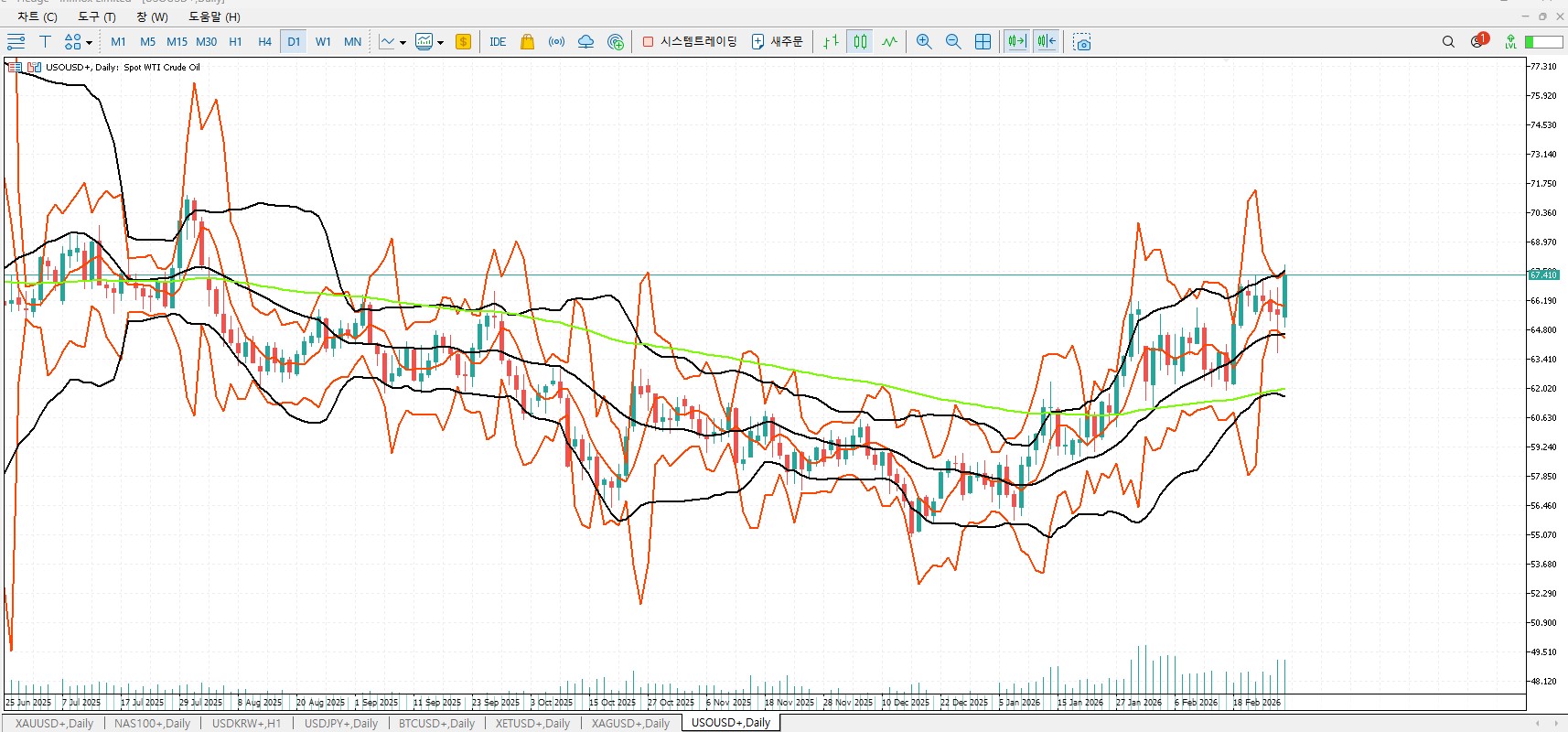The image size is (1568, 732).
Task: Toggle chart auto-scroll to latest bar
Action: click(1017, 41)
